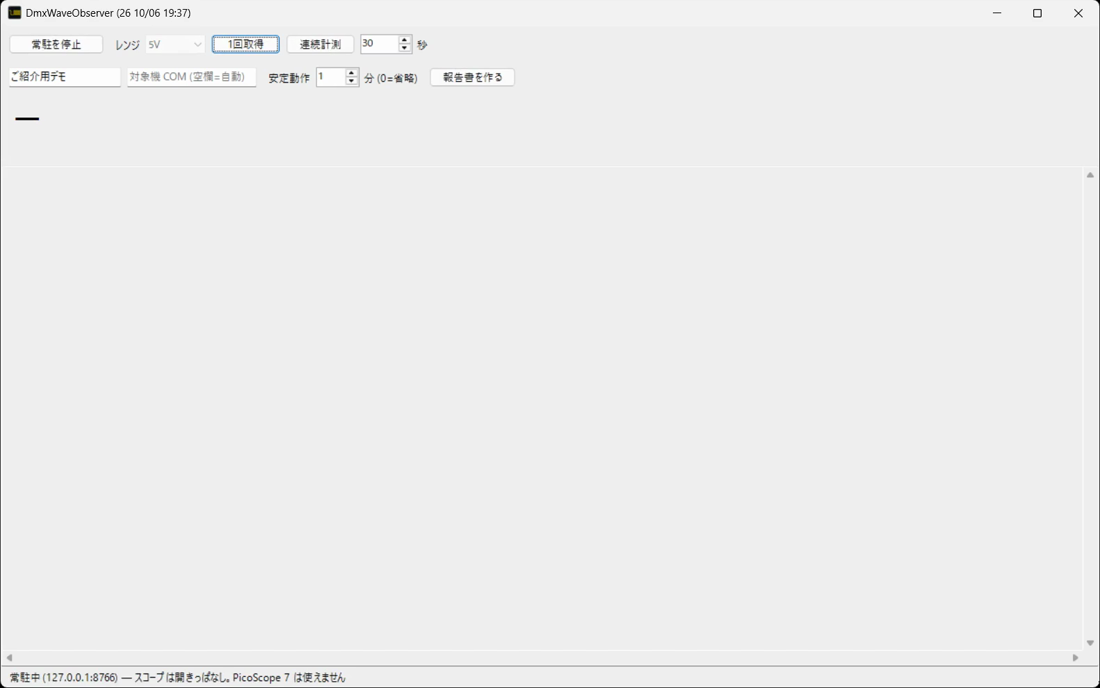
Task: Minimize the DmxWaveObserver window
Action: [x=997, y=13]
